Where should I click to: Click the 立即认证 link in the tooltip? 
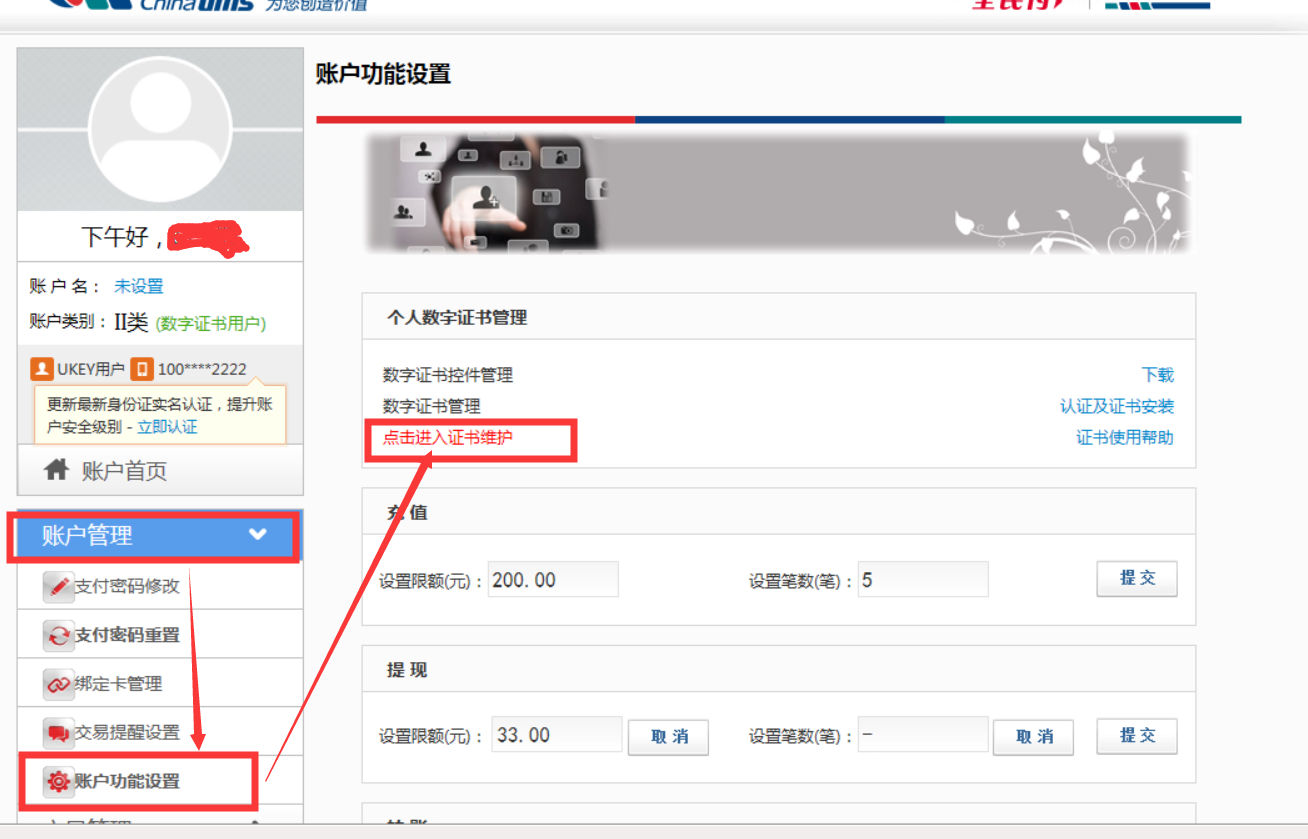click(x=167, y=427)
